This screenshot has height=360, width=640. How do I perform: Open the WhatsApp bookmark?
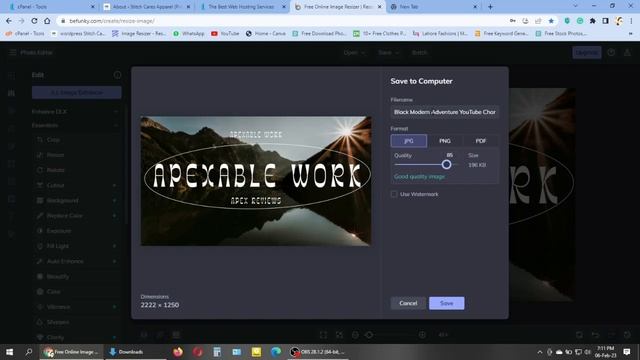[x=189, y=33]
